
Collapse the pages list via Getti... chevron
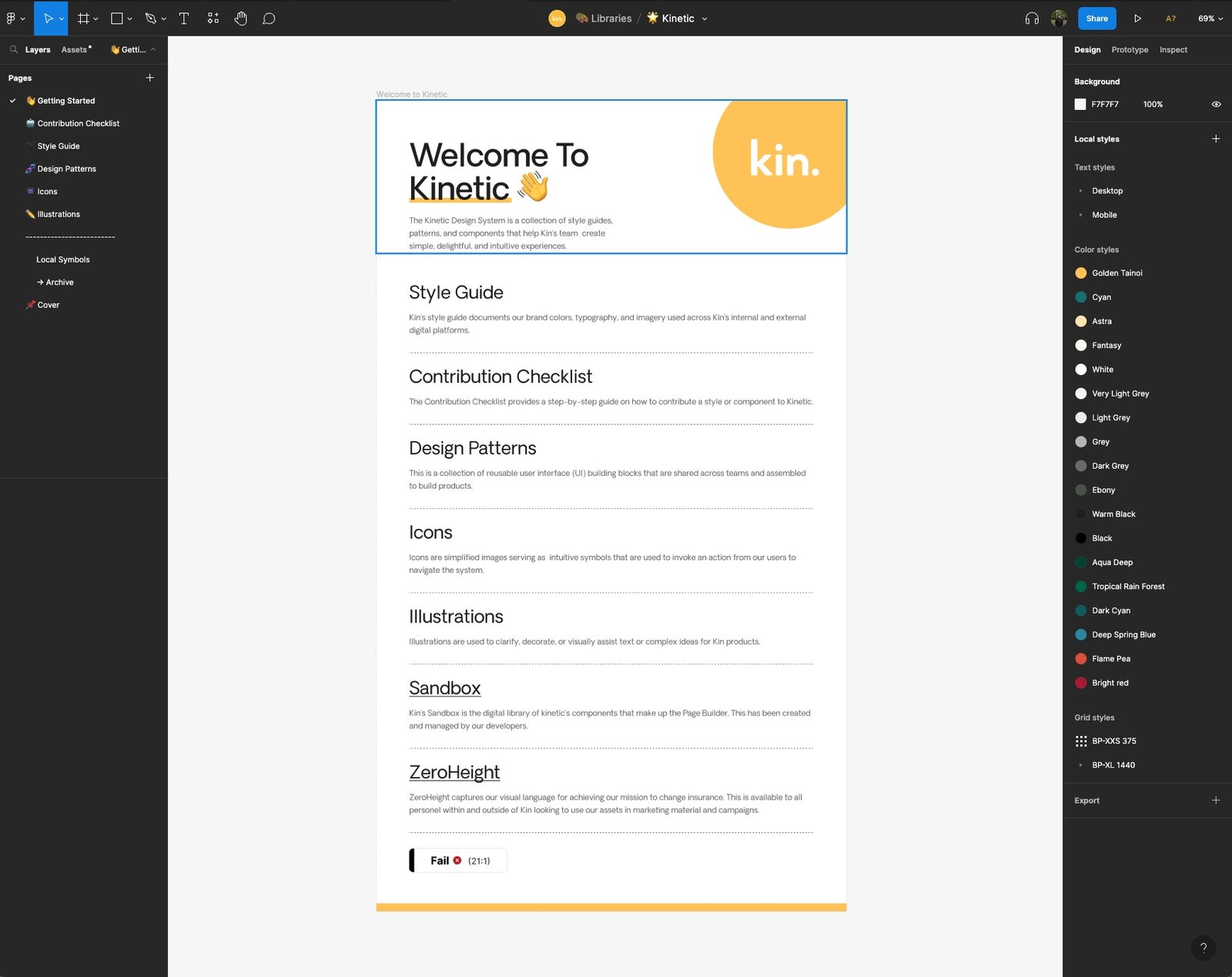pos(153,49)
